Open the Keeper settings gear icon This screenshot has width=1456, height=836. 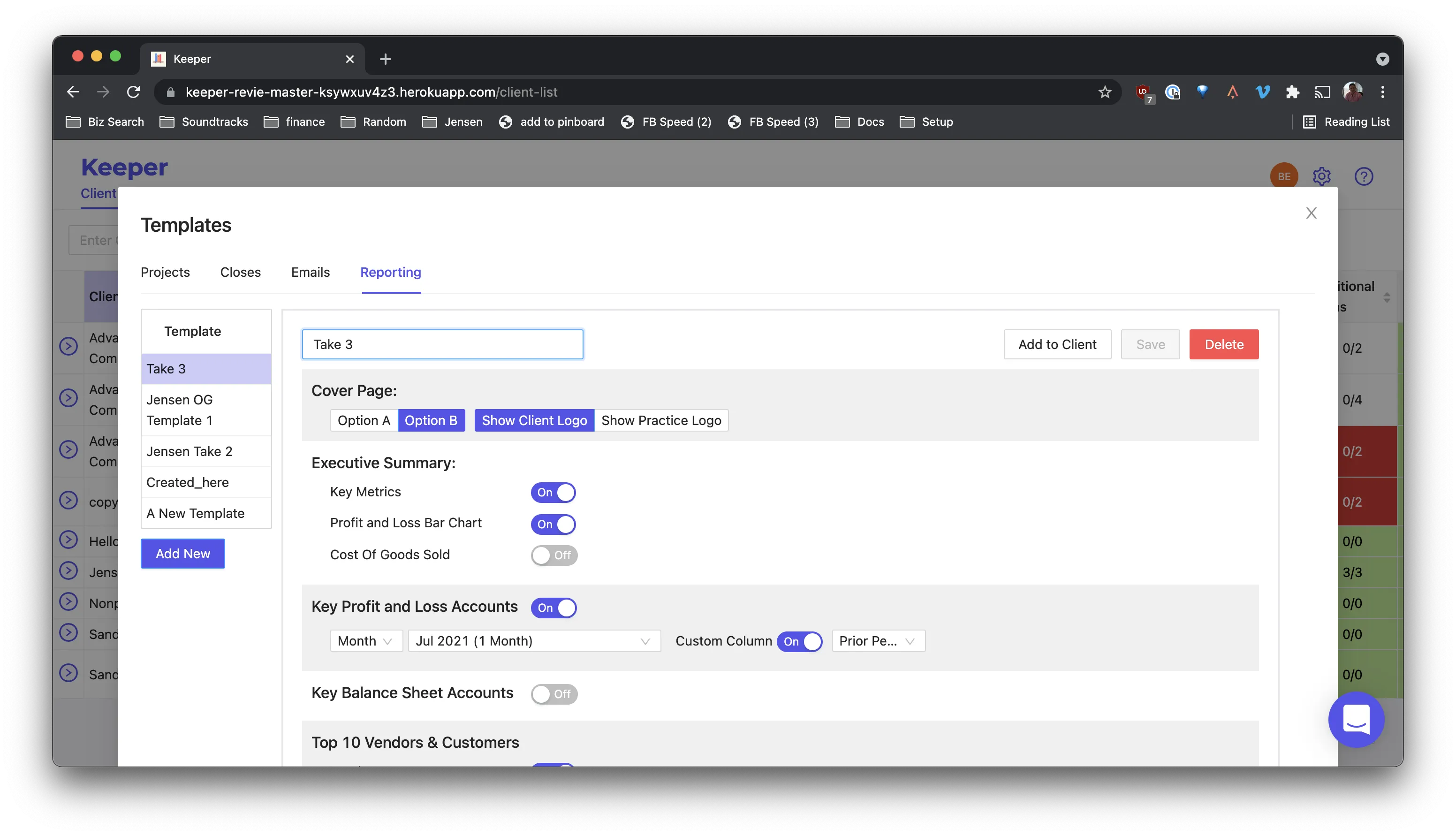click(1321, 176)
